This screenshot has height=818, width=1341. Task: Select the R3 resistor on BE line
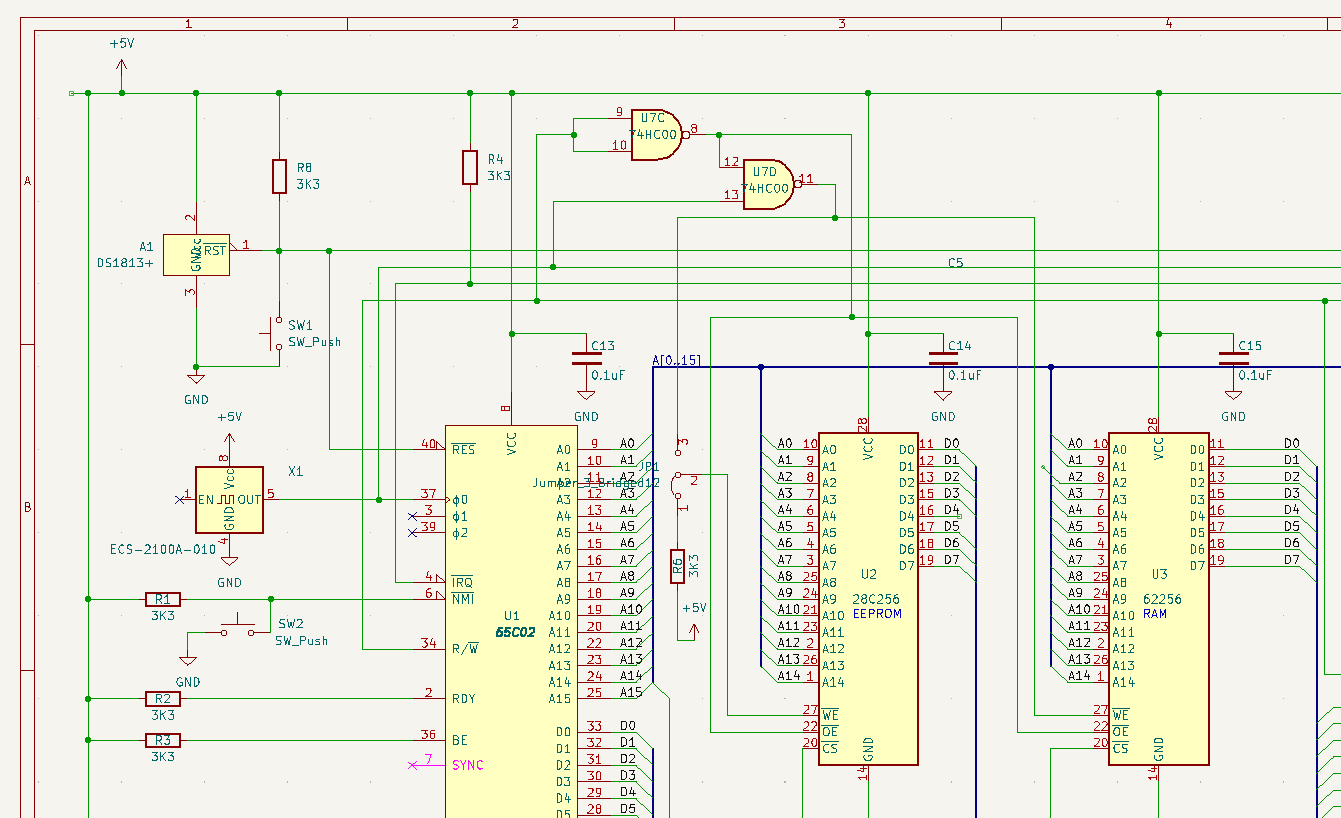coord(162,740)
